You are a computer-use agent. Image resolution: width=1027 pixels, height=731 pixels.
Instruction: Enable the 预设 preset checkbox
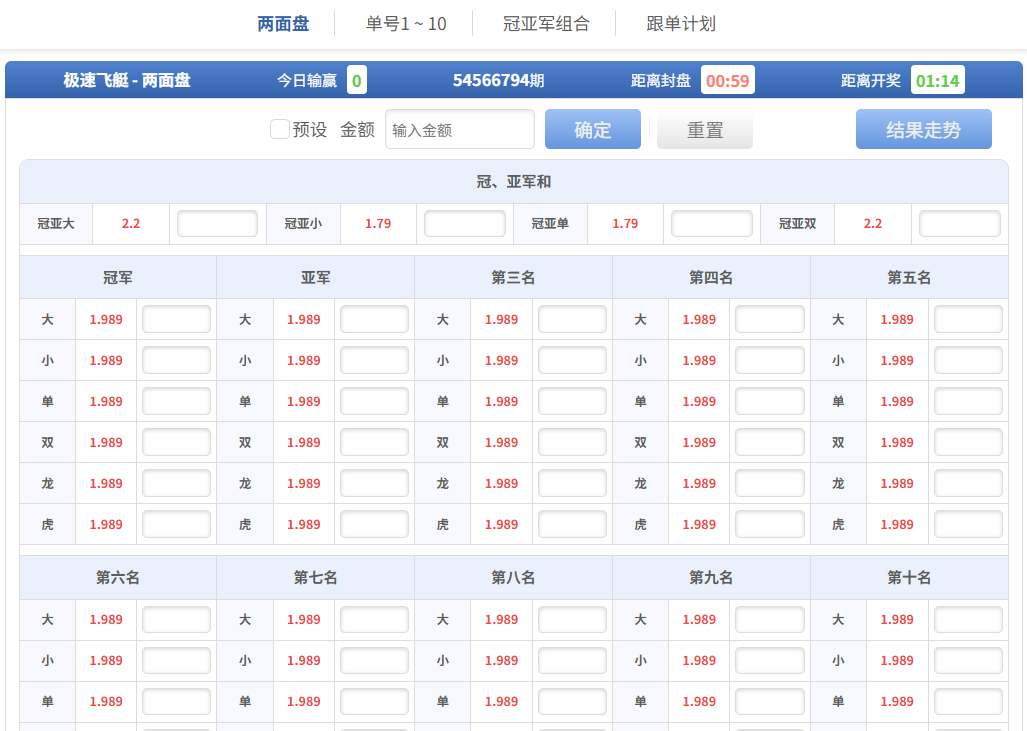click(279, 129)
